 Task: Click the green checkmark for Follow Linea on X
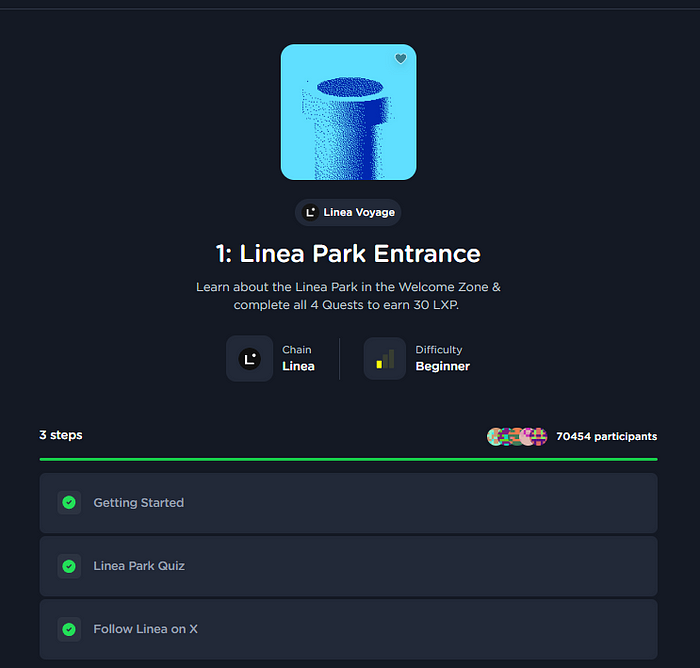click(x=69, y=630)
